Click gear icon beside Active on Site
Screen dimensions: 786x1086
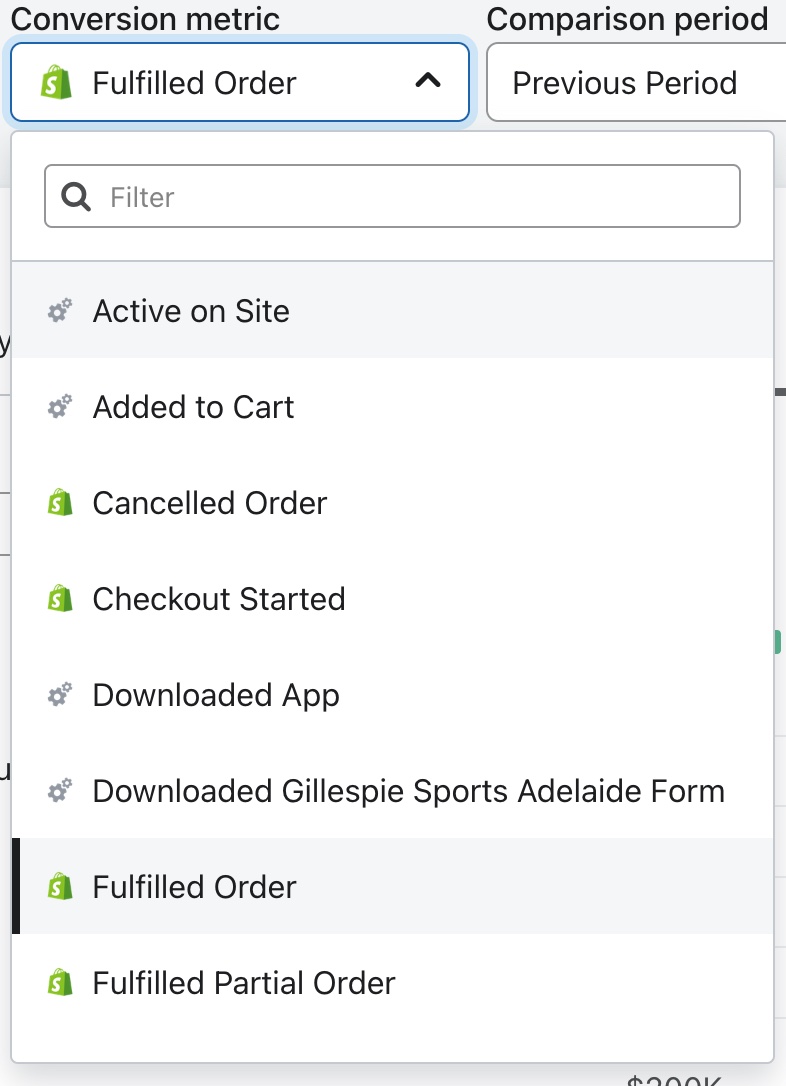[x=60, y=311]
